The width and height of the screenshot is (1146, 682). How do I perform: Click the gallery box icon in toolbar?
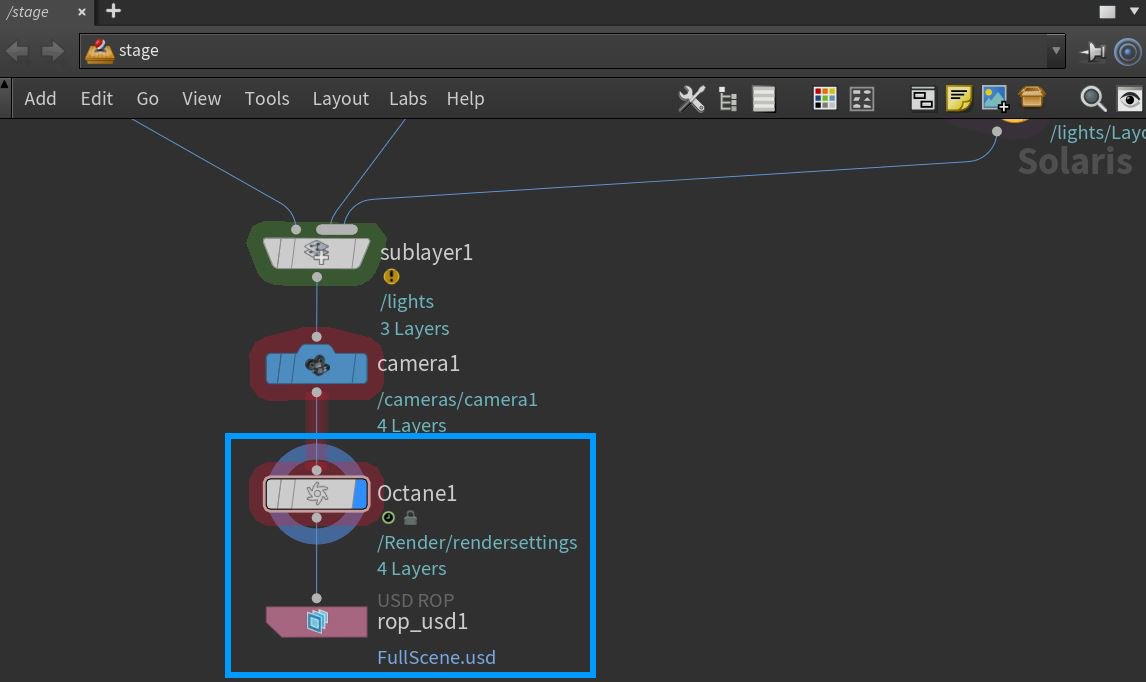(x=1031, y=98)
